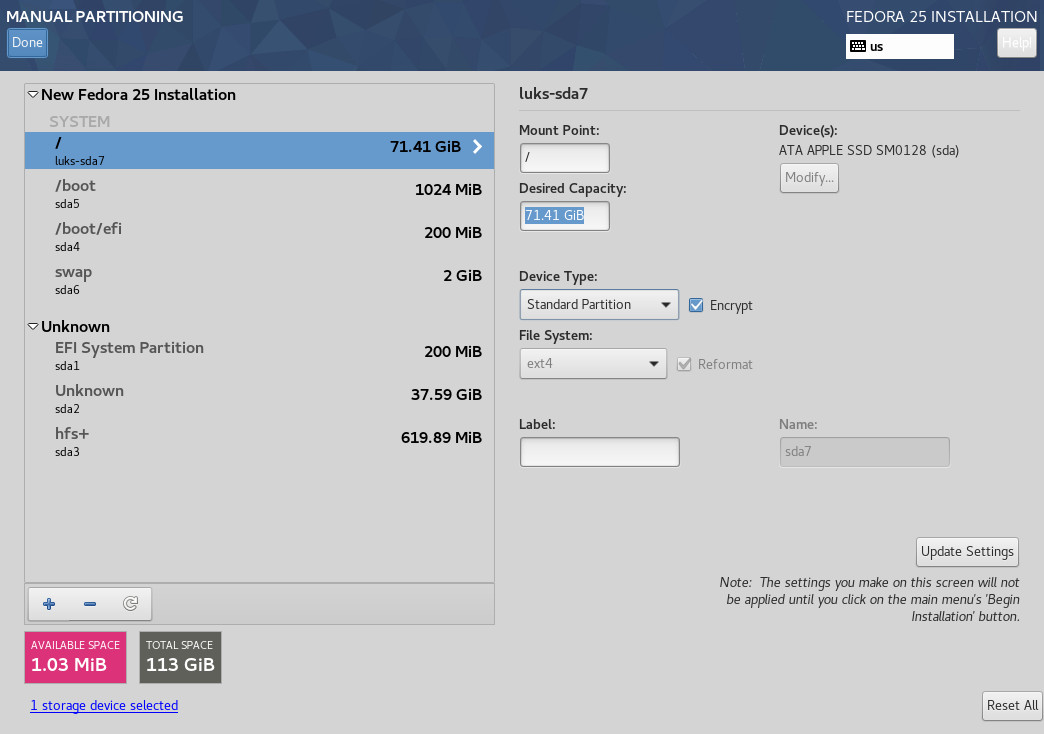Click the FEDORA 25 INSTALLATION title
This screenshot has width=1044, height=734.
click(x=941, y=17)
